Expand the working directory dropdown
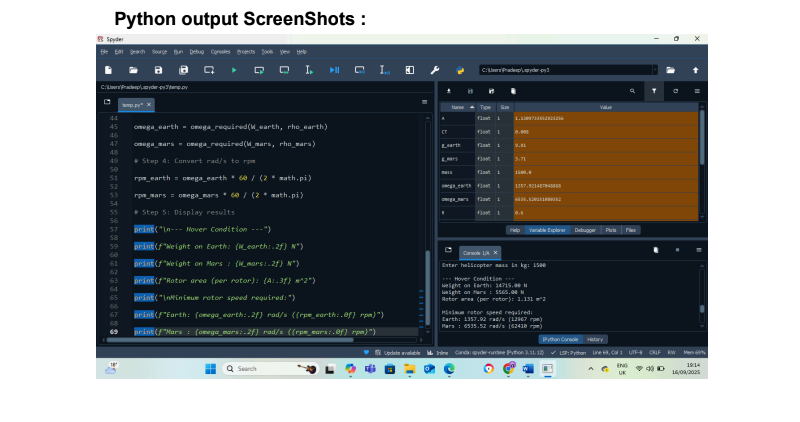Viewport: 800px width, 422px height. [x=655, y=70]
